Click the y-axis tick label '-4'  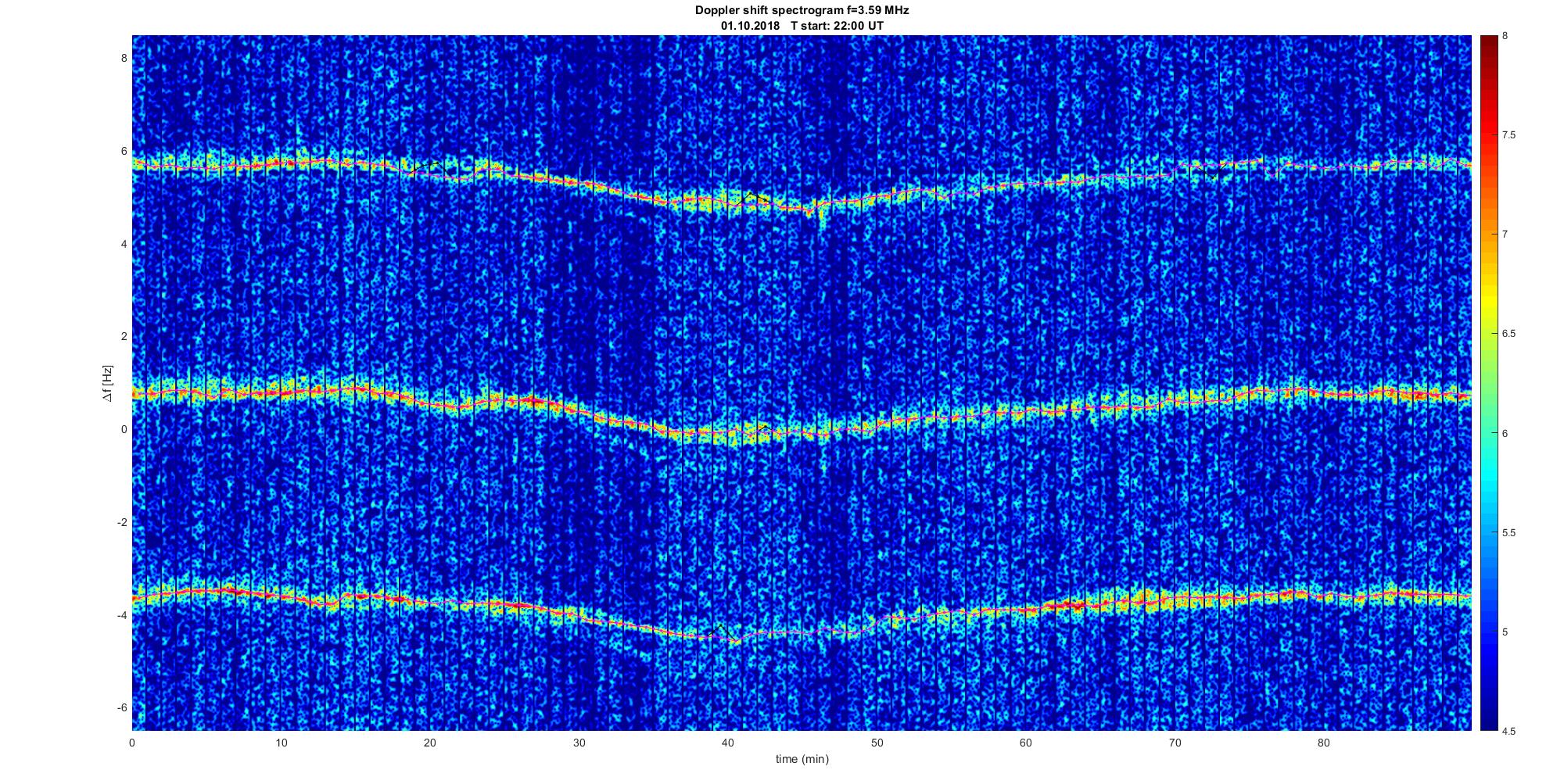[x=120, y=615]
